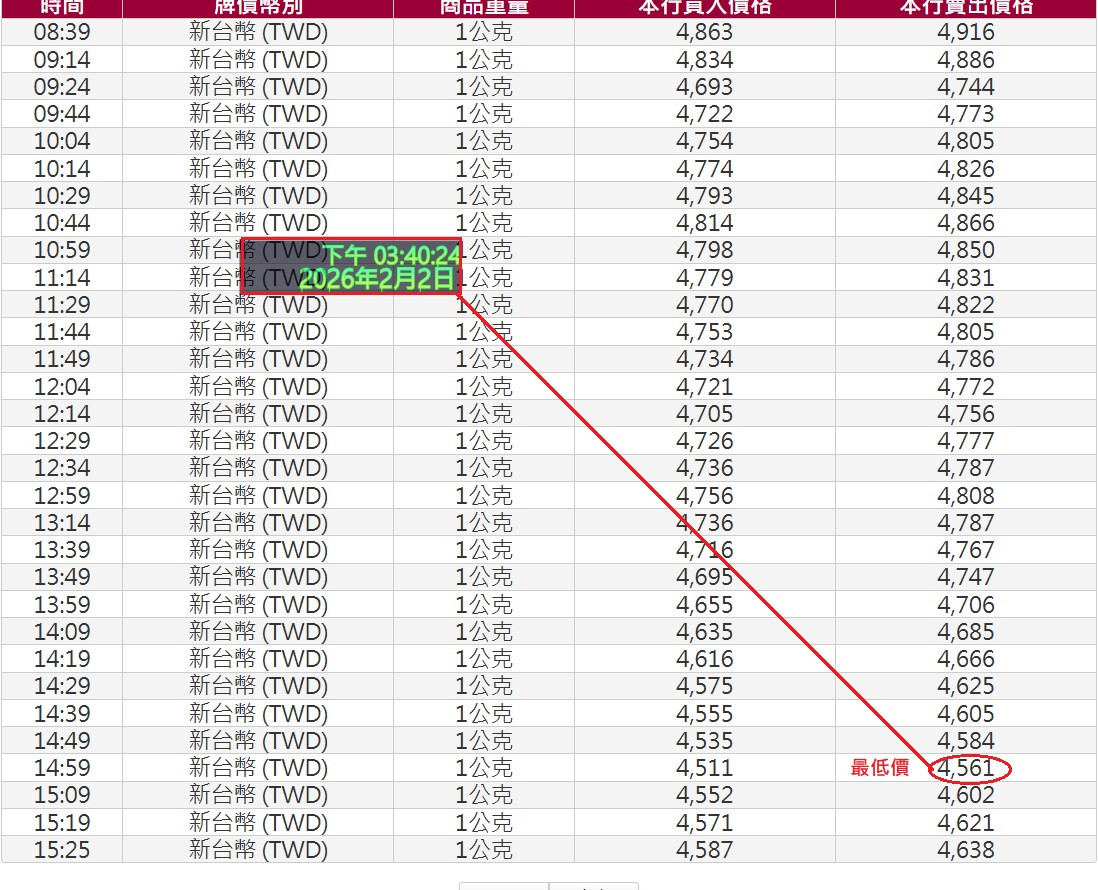Click buy price 4,798 in the 10:59 row
The height and width of the screenshot is (890, 1098).
[704, 251]
